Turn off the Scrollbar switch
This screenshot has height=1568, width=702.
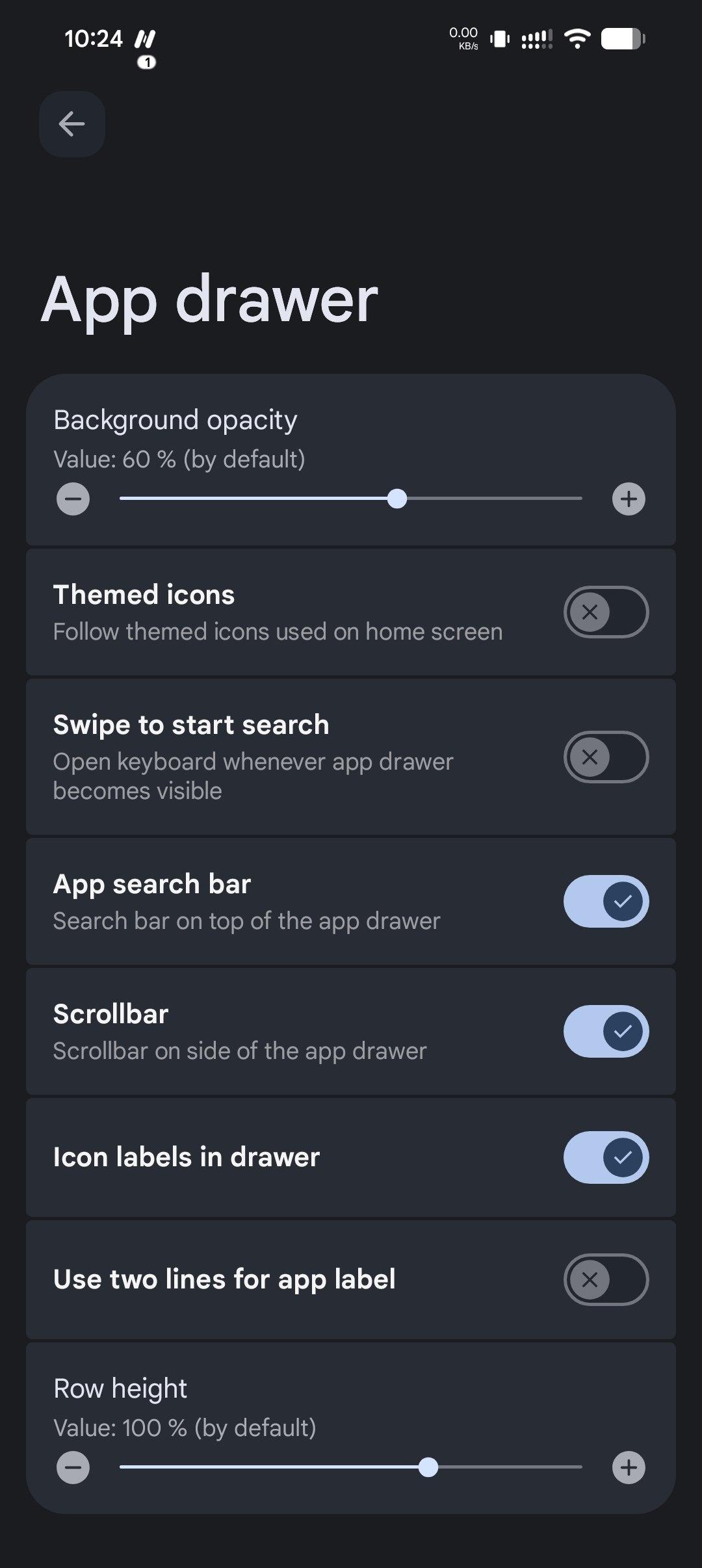[606, 1031]
